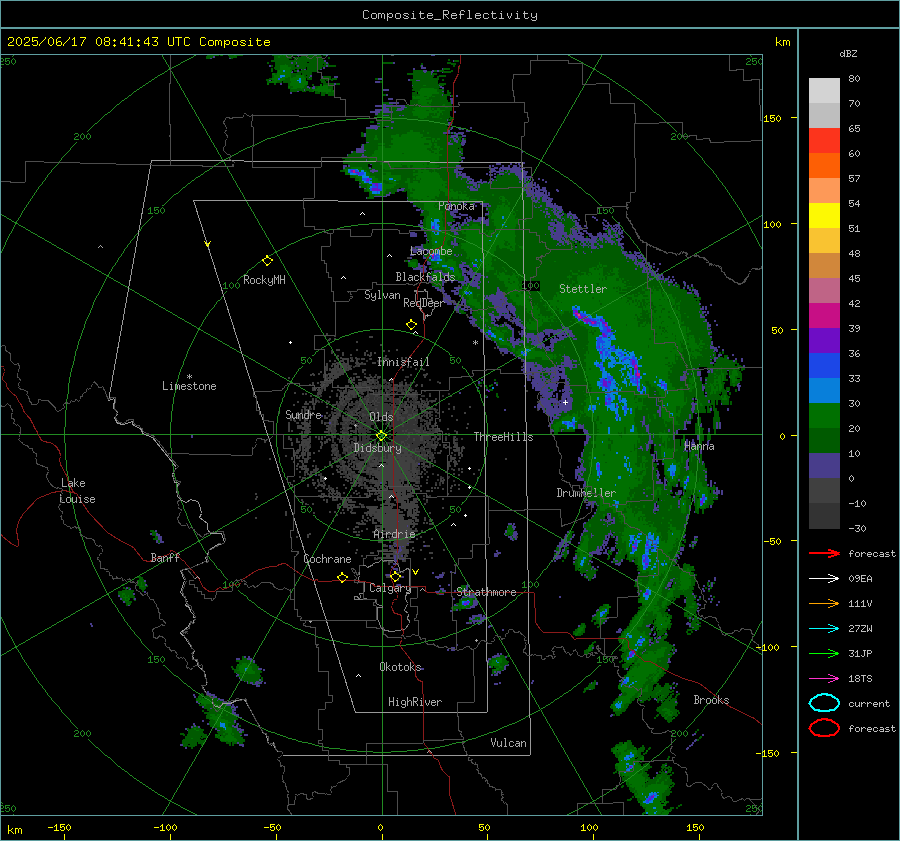Click the Banff label on map

click(x=165, y=557)
